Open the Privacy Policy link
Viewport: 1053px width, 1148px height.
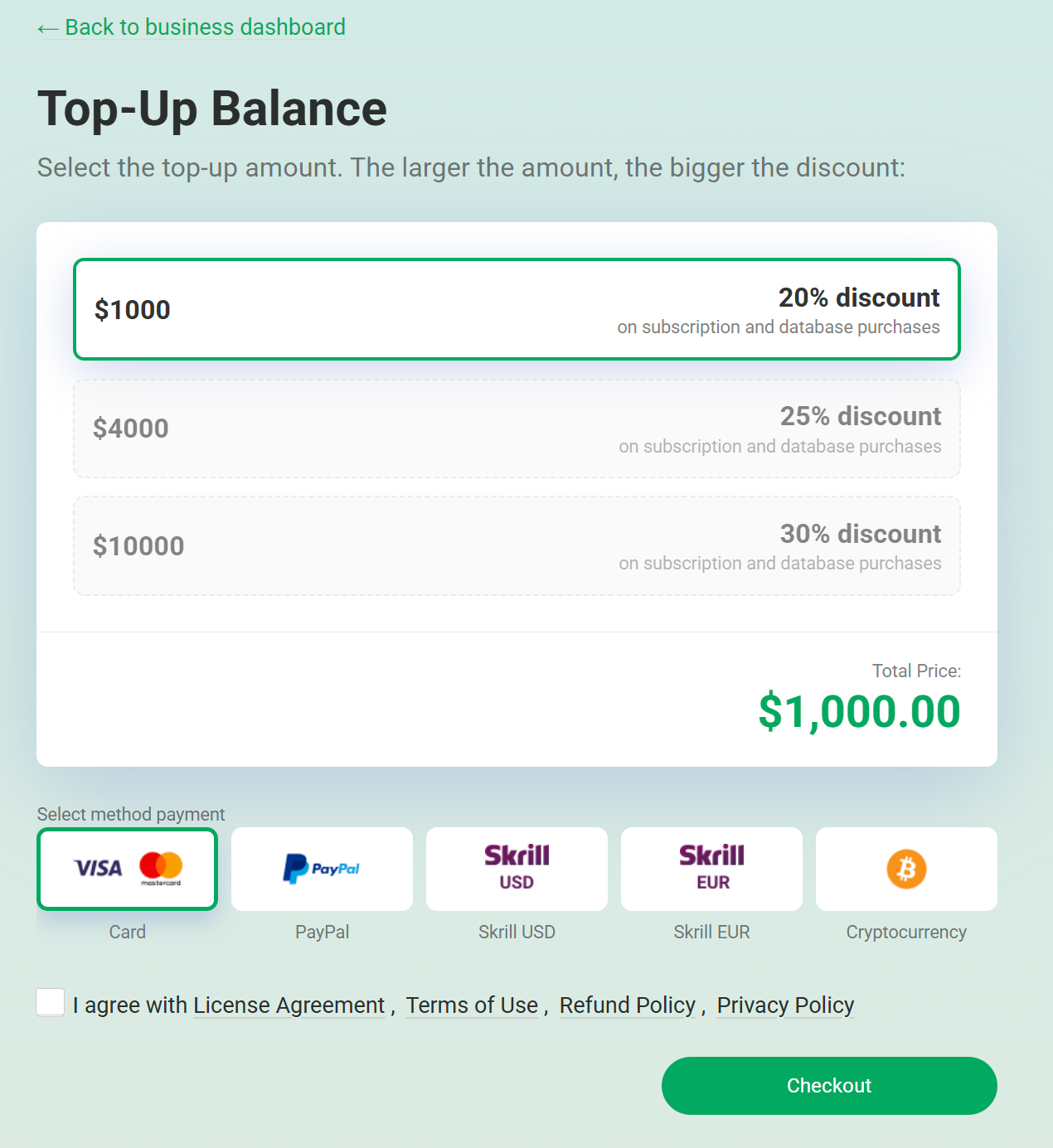coord(785,1005)
